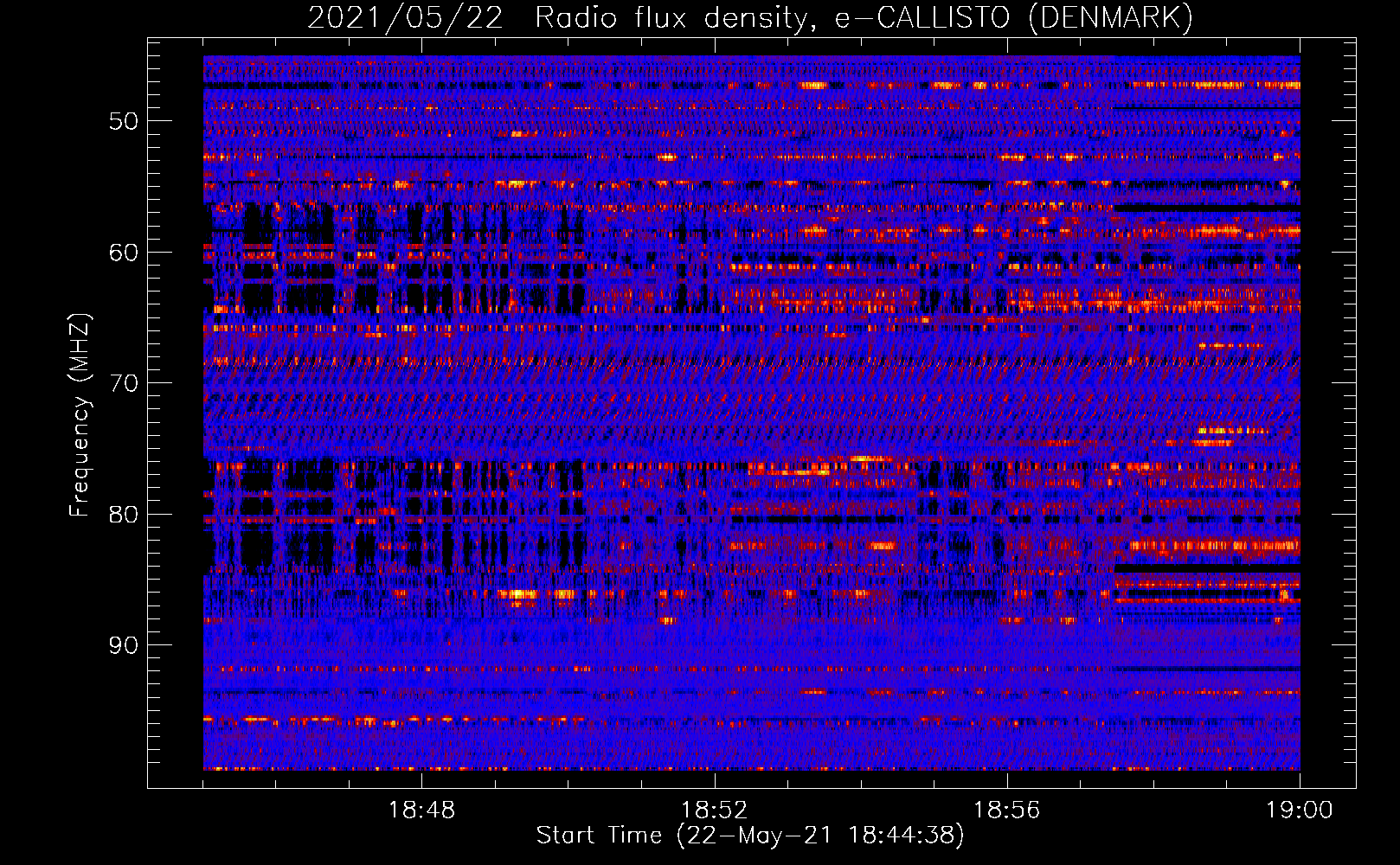This screenshot has width=1400, height=865.
Task: Click the 18:56 time tick label
Action: (x=1006, y=811)
